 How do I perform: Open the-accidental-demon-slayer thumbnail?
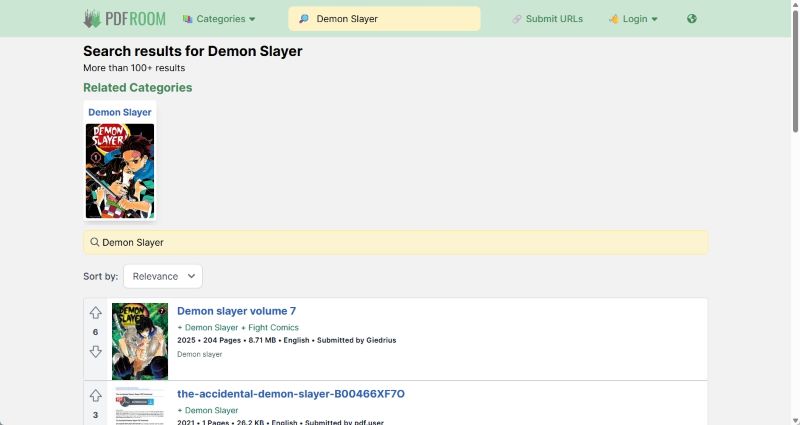pos(140,406)
